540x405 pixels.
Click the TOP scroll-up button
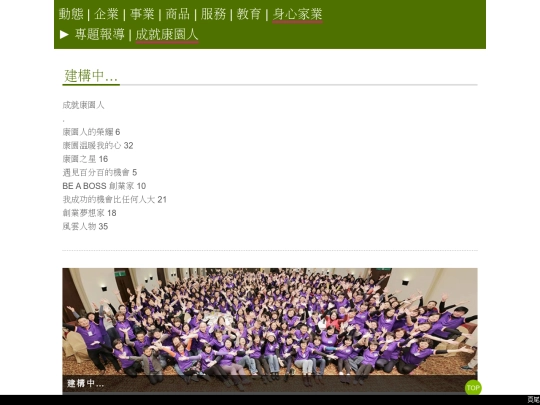click(473, 387)
